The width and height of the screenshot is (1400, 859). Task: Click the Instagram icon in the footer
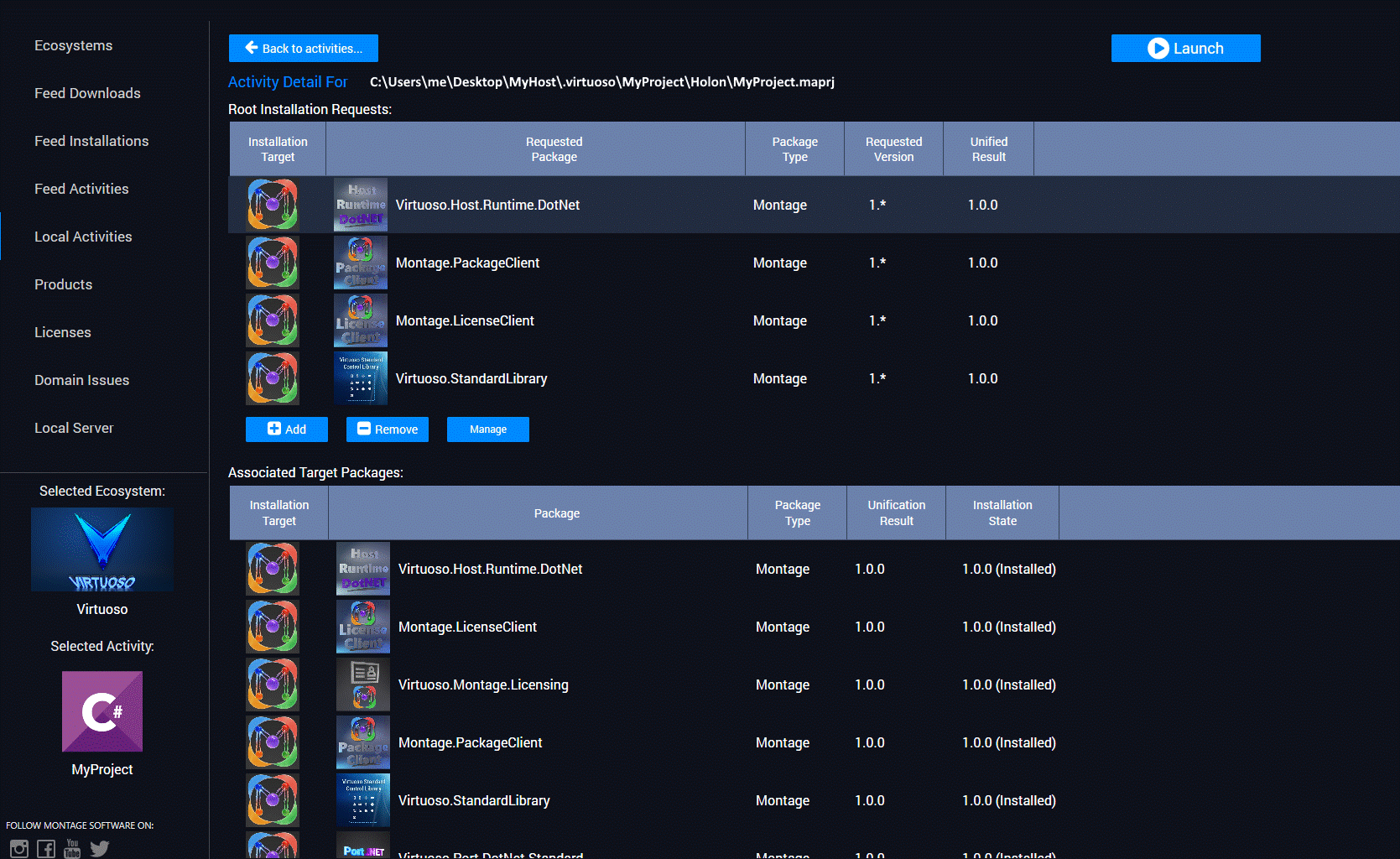point(18,848)
